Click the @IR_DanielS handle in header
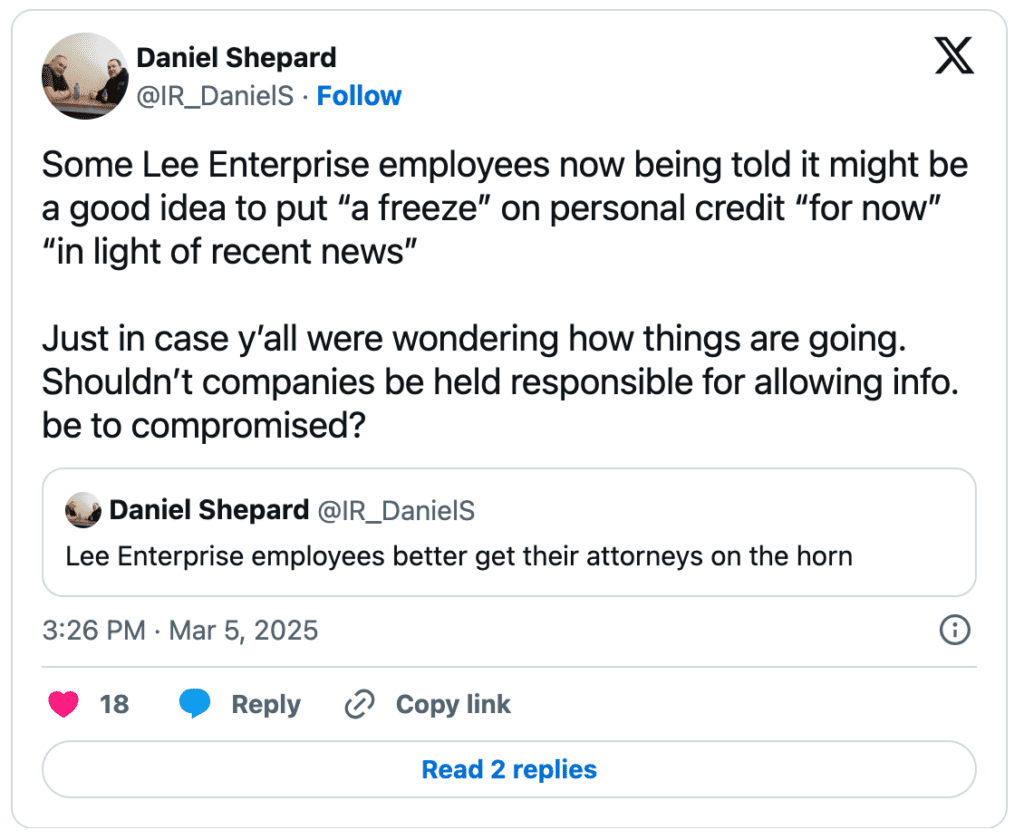 click(215, 96)
